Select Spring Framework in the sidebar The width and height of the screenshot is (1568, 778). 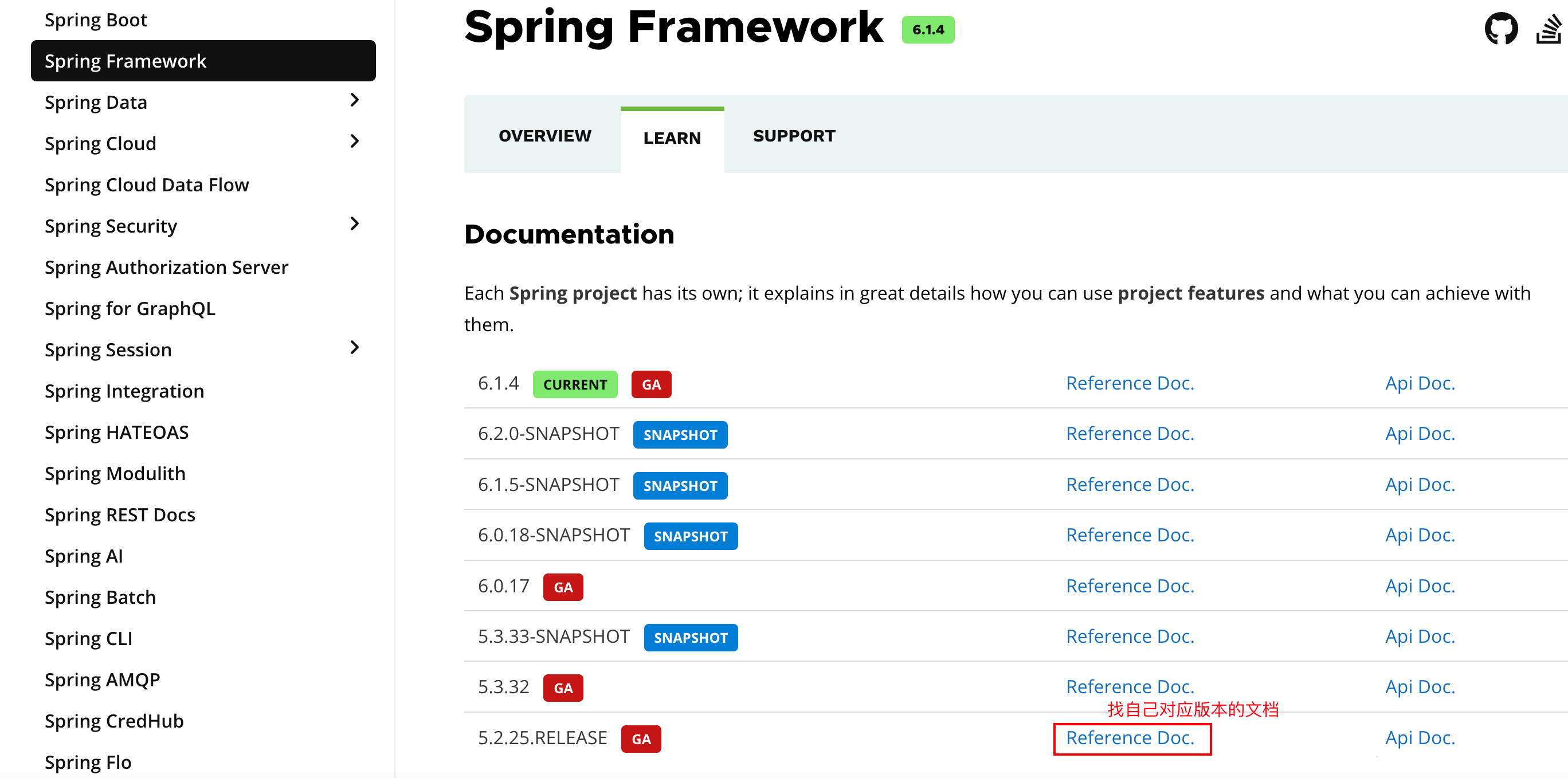tap(203, 61)
